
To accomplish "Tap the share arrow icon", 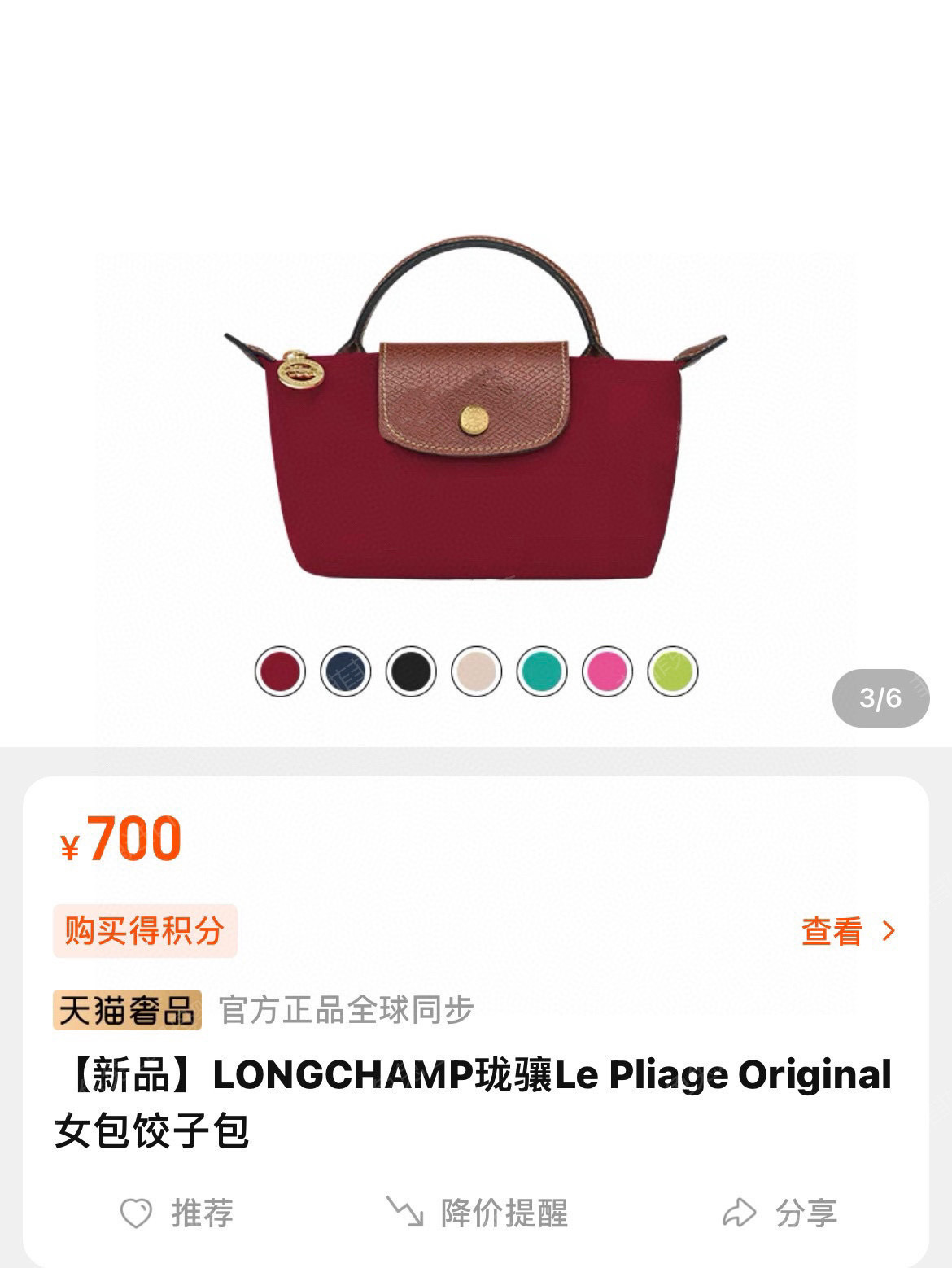I will pos(739,1213).
